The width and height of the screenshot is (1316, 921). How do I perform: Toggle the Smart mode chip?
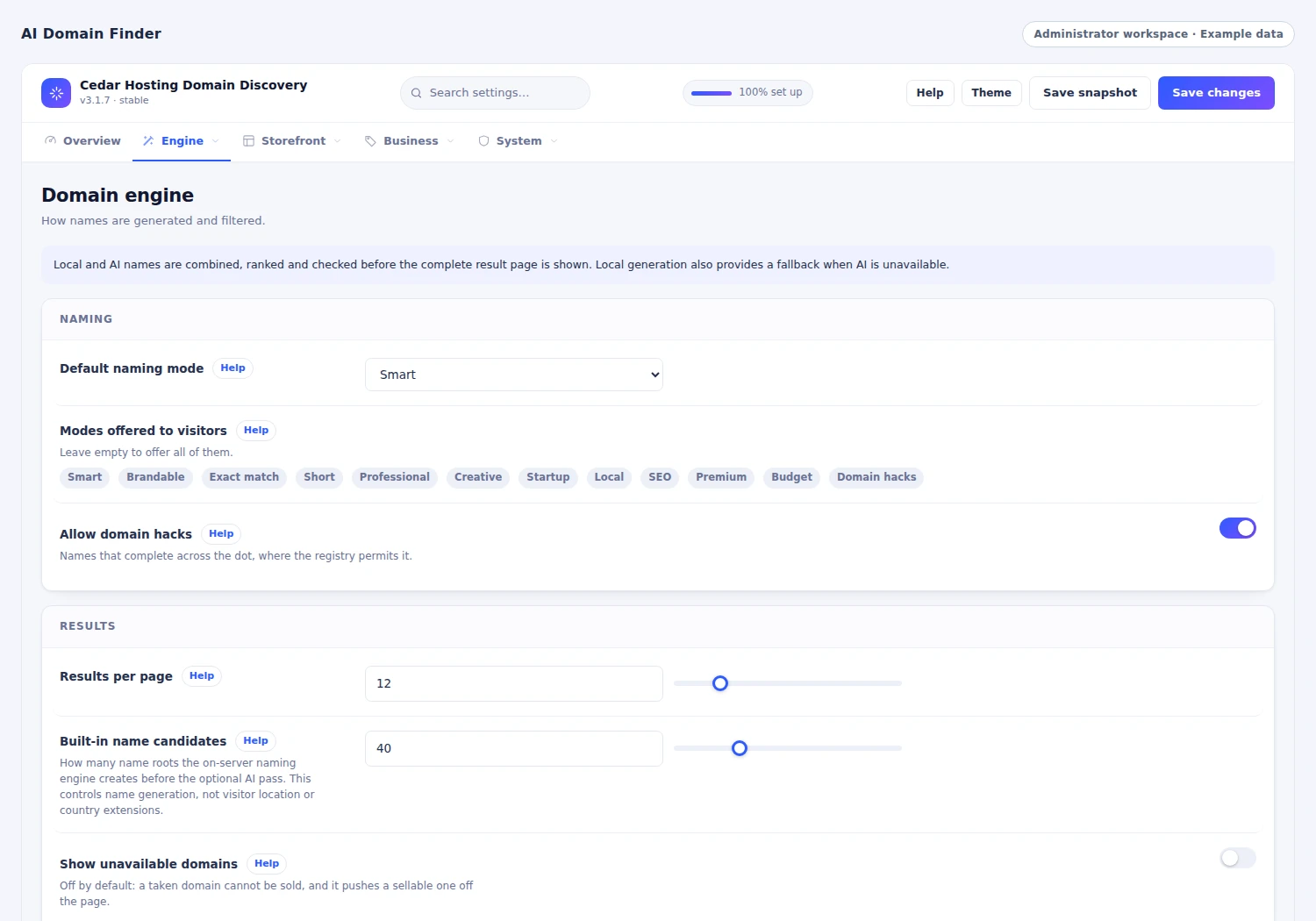click(x=85, y=477)
